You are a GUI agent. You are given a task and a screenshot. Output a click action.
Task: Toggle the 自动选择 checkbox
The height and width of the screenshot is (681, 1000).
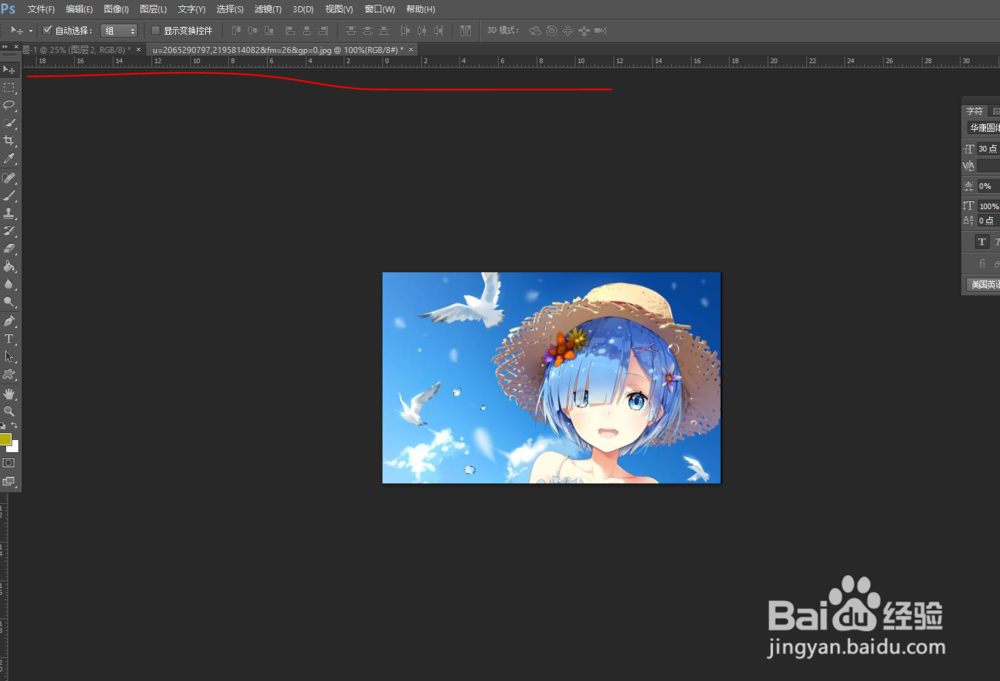click(47, 30)
